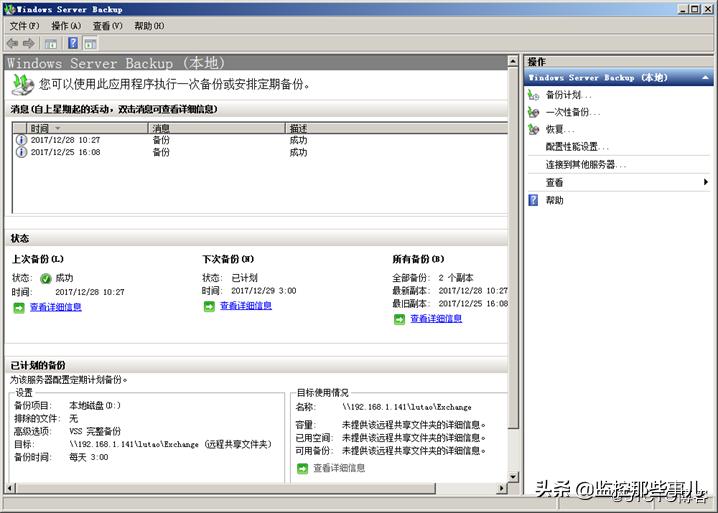Image resolution: width=718 pixels, height=513 pixels.
Task: Click the 帮助 question-mark icon in the action pane
Action: 533,200
